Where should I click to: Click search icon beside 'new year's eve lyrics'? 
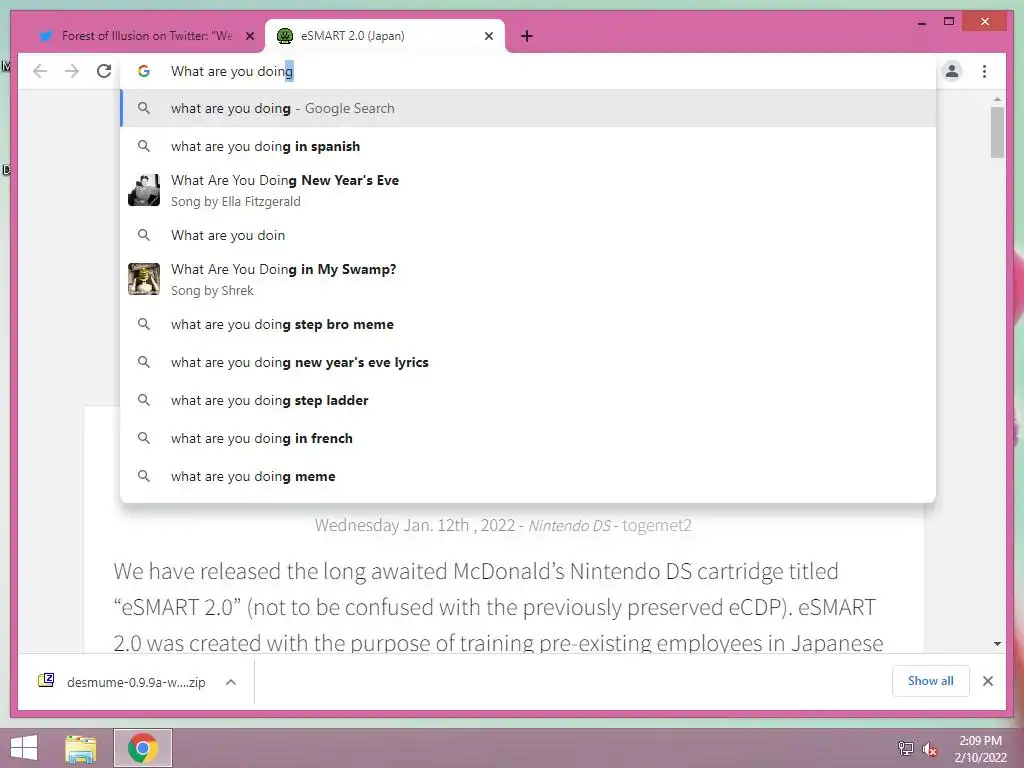[x=144, y=362]
